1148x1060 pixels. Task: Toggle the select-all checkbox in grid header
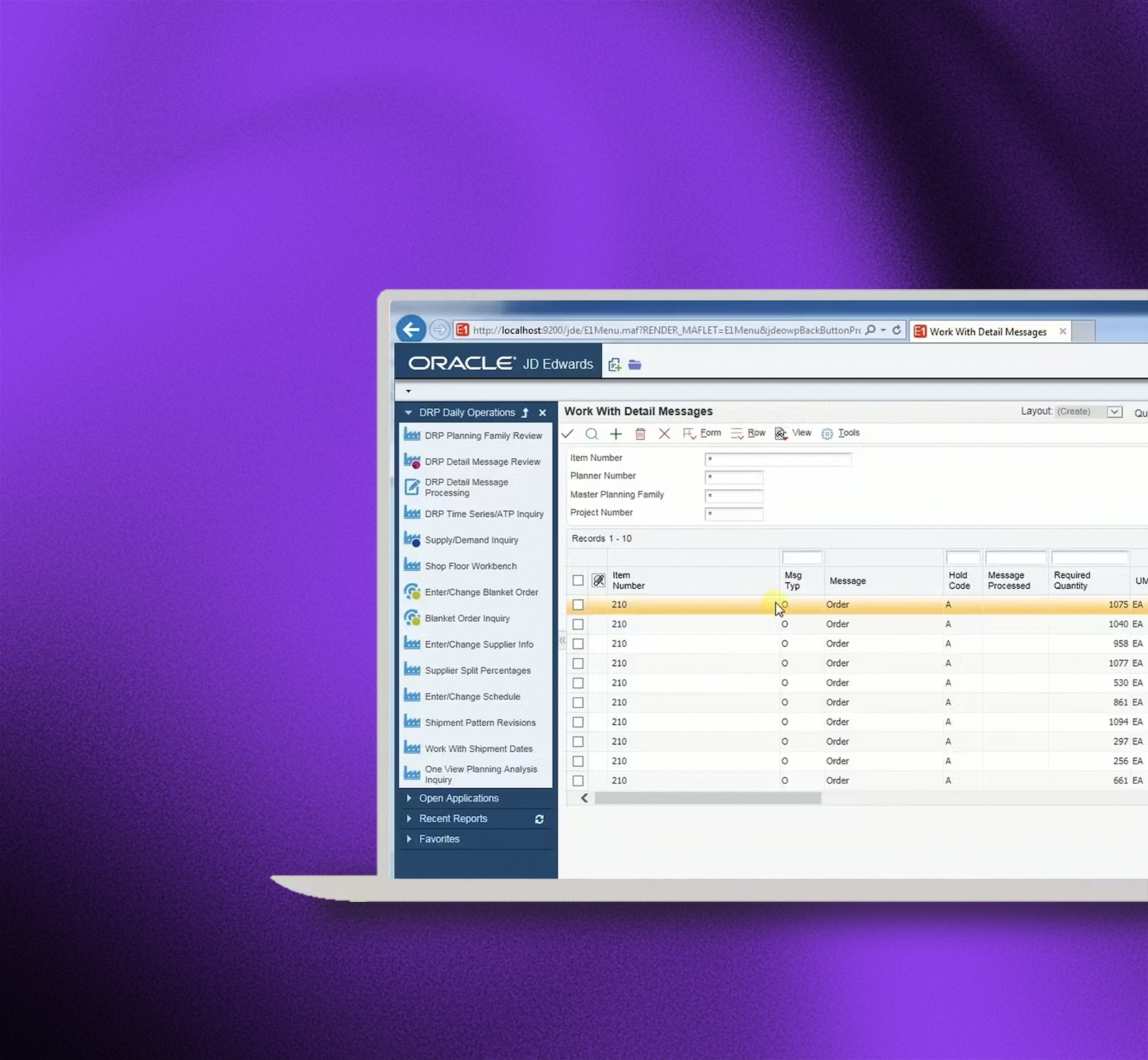pyautogui.click(x=578, y=580)
